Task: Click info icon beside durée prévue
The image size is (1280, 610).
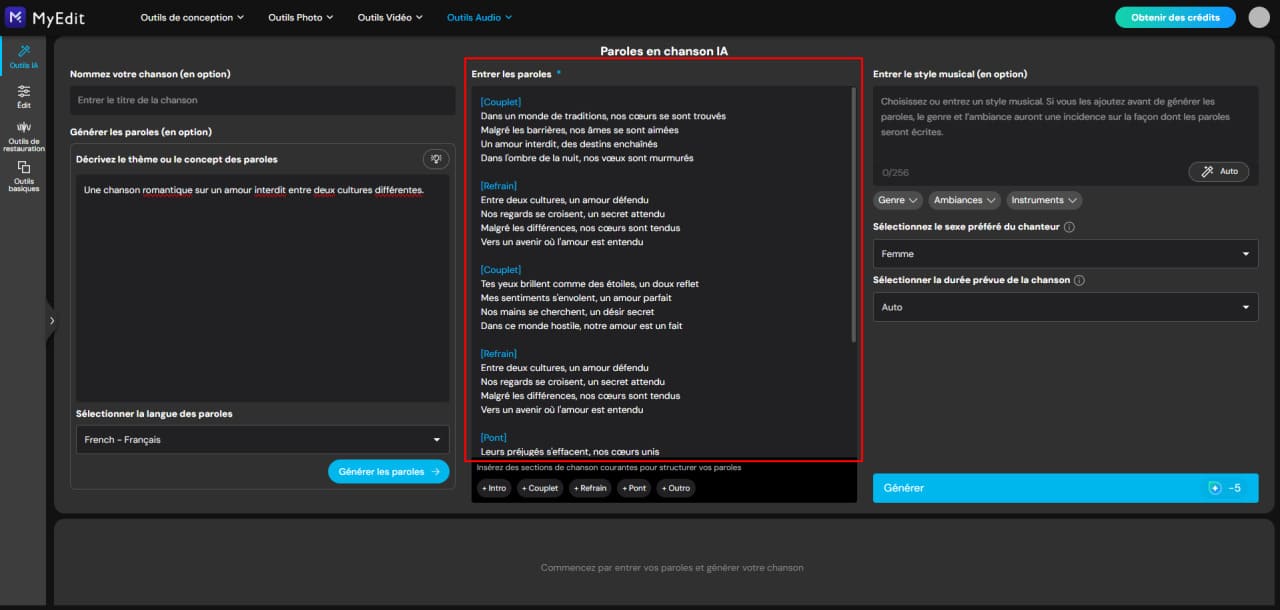Action: (1080, 281)
